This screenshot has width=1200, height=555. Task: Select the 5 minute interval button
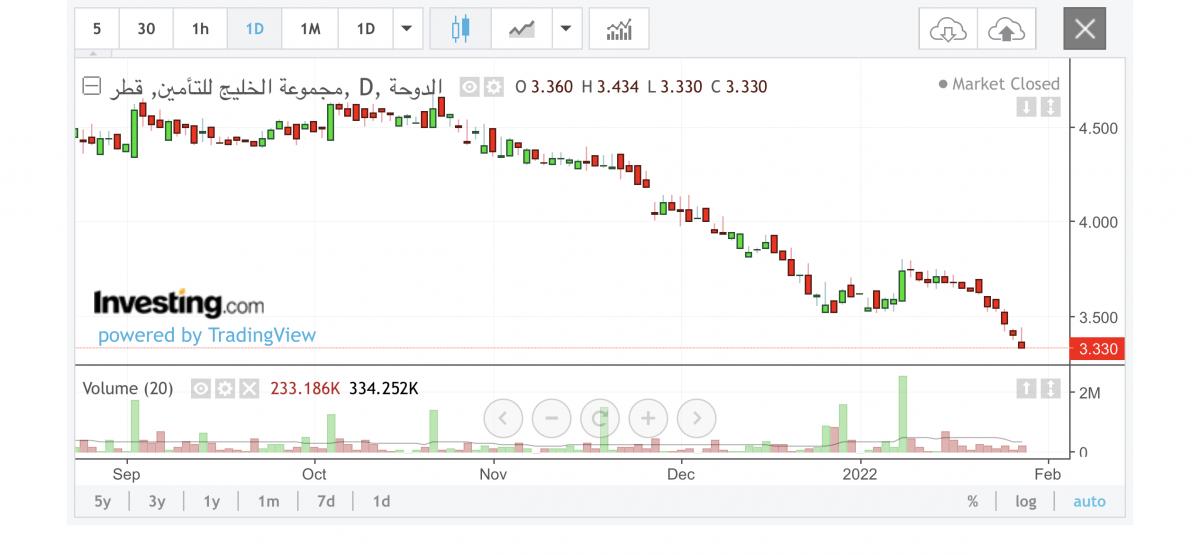pos(97,29)
